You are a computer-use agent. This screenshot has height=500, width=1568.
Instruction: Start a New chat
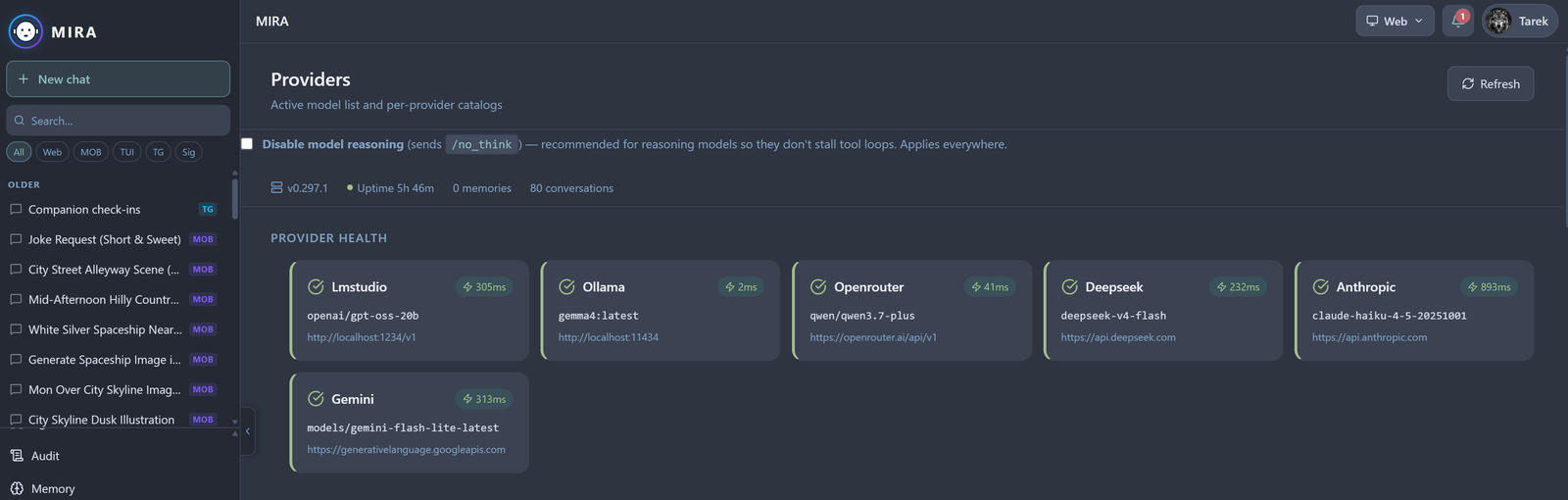point(118,79)
